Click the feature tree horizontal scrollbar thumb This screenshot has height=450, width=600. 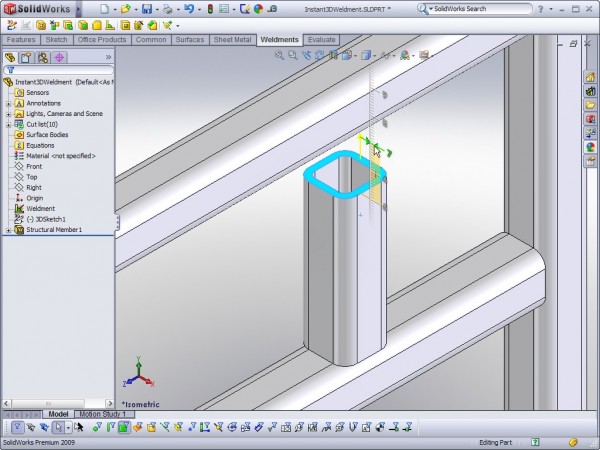point(48,404)
